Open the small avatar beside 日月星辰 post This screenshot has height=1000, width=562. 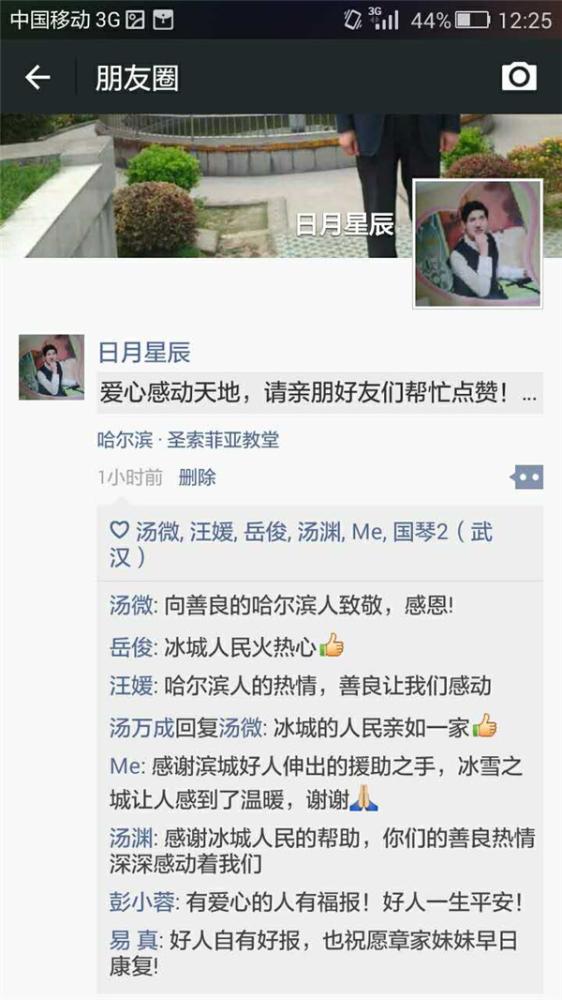coord(51,367)
